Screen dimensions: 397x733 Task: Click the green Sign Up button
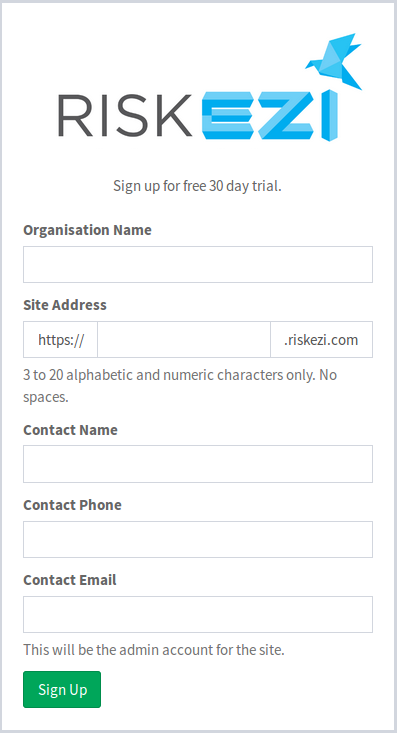pyautogui.click(x=62, y=690)
